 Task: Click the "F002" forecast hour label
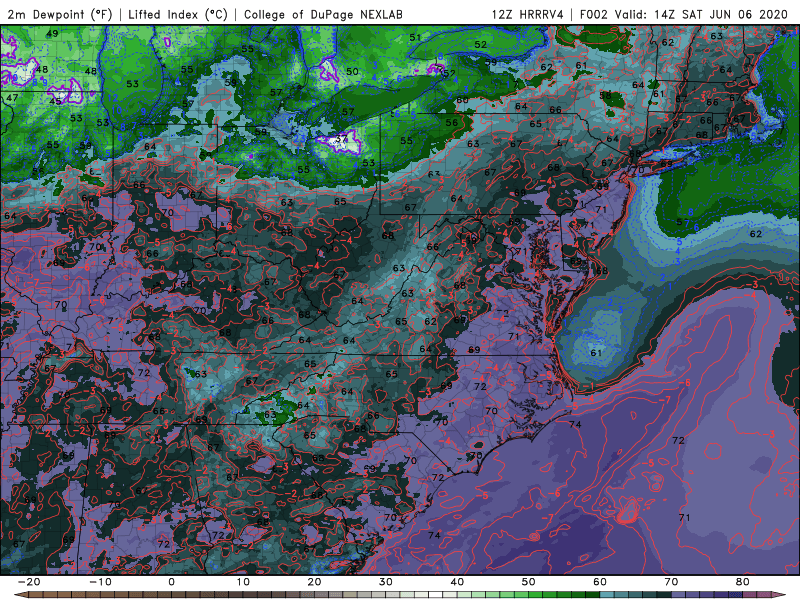pyautogui.click(x=594, y=14)
